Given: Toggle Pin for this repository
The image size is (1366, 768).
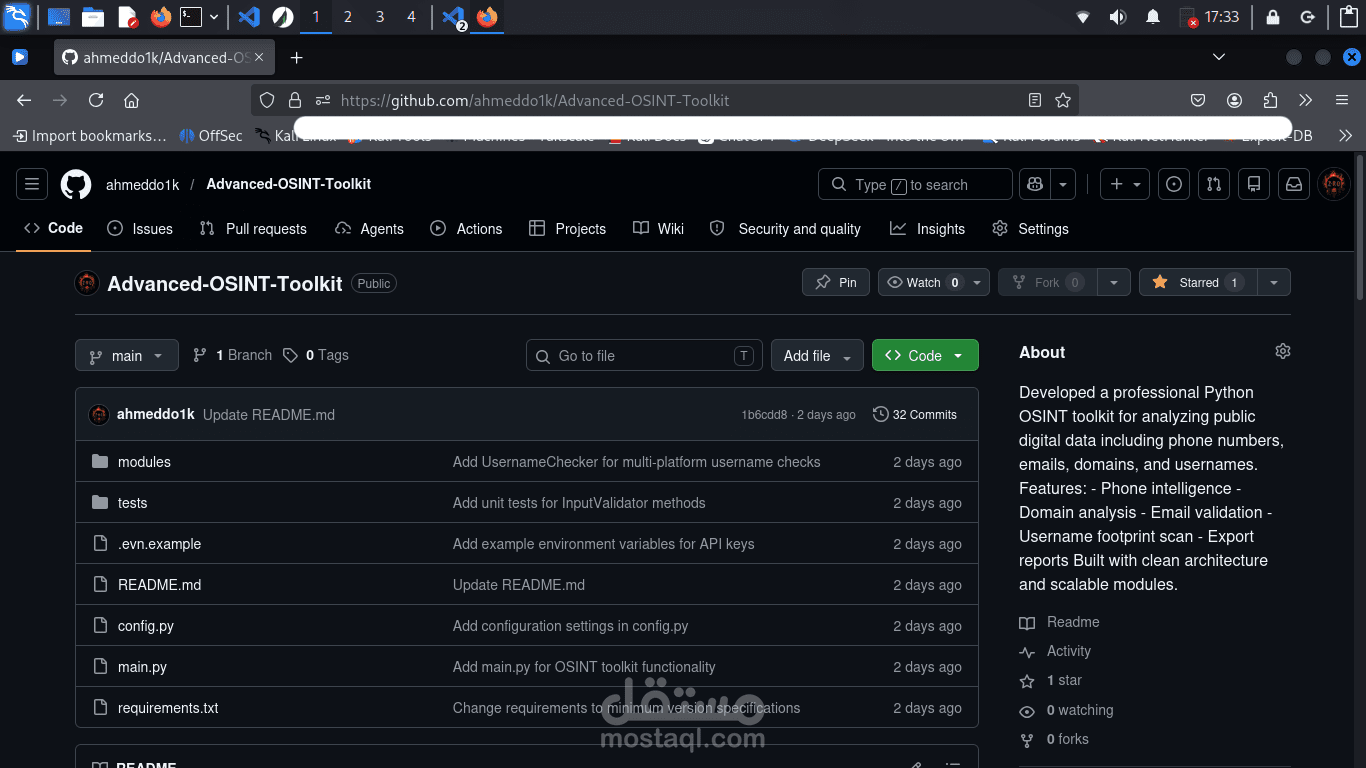Looking at the screenshot, I should click(x=836, y=282).
